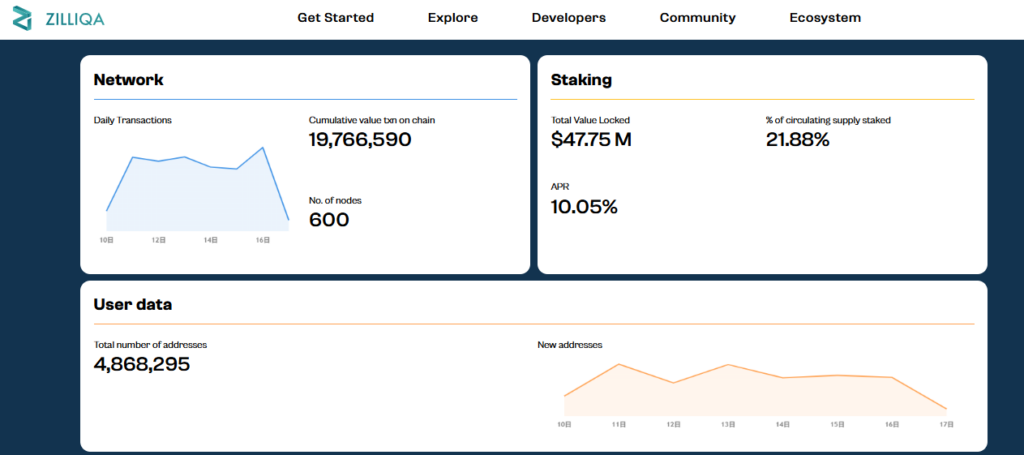Click the 16日 peak on Daily Transactions chart
Viewport: 1024px width, 455px height.
coord(263,148)
